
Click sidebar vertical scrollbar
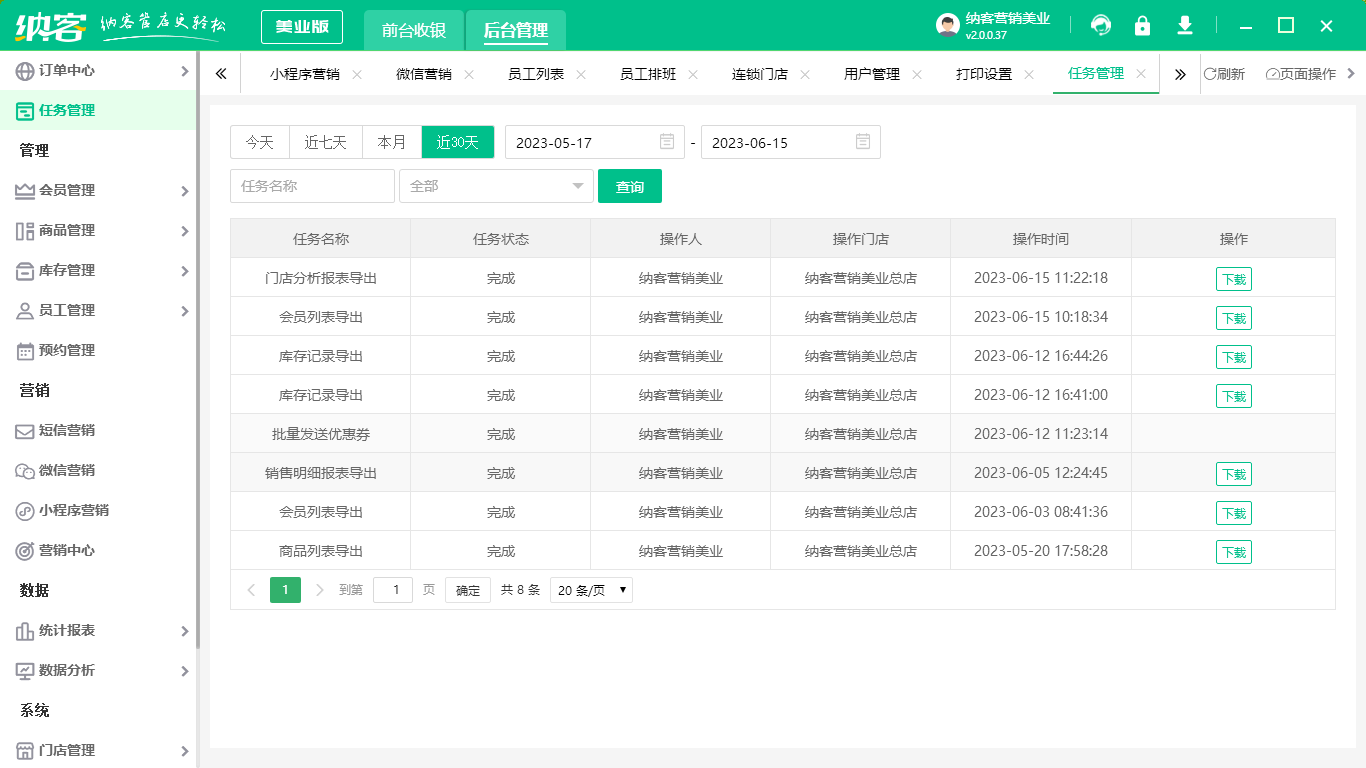198,350
